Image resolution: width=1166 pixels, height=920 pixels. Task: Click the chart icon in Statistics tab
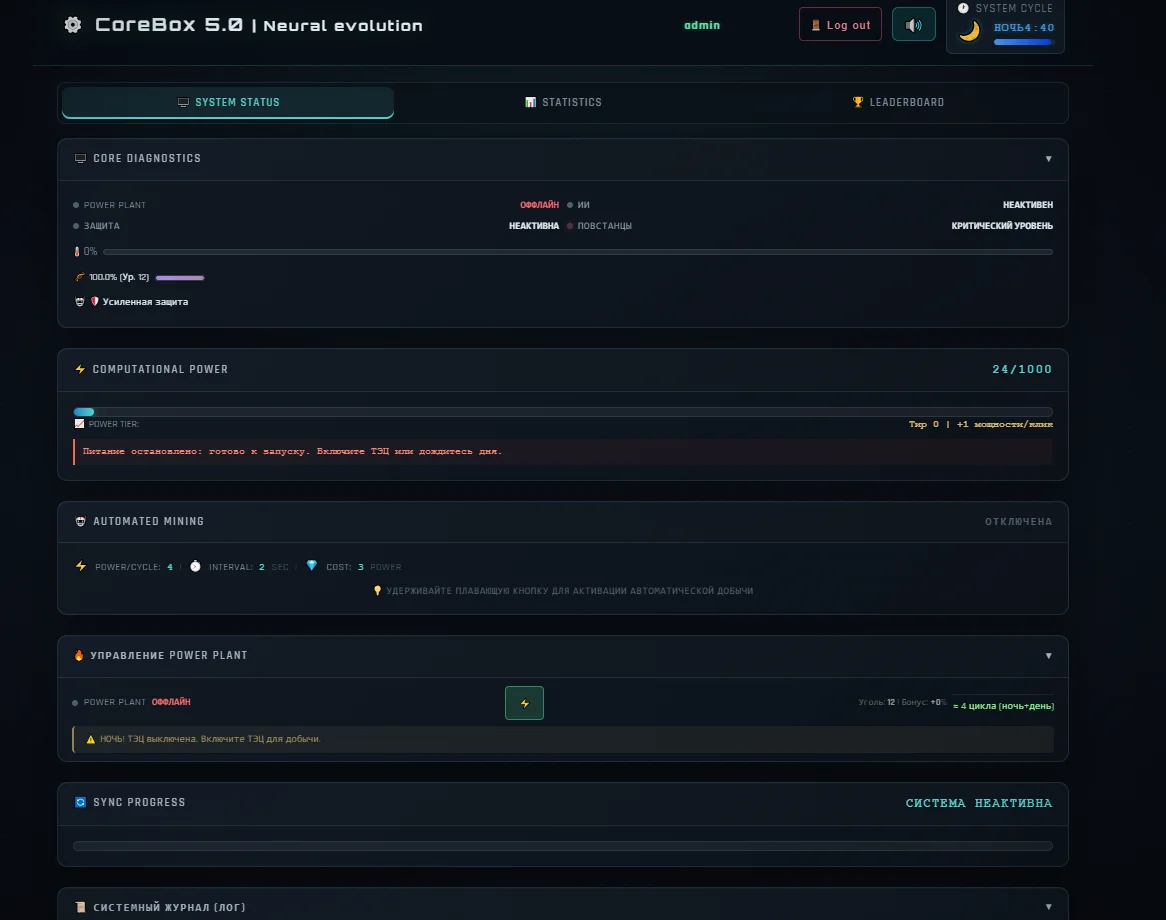click(x=530, y=103)
